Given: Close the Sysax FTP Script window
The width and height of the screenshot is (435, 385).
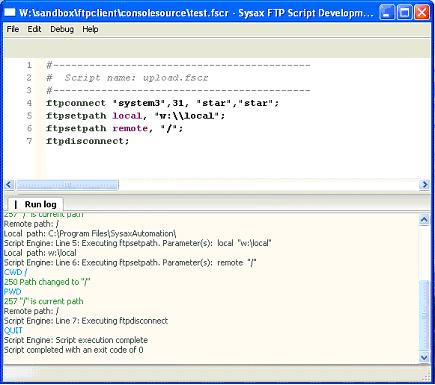Looking at the screenshot, I should 422,13.
